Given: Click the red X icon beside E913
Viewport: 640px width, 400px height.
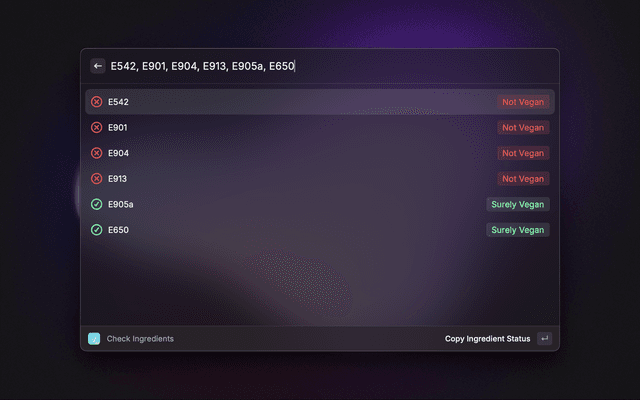Looking at the screenshot, I should [96, 179].
